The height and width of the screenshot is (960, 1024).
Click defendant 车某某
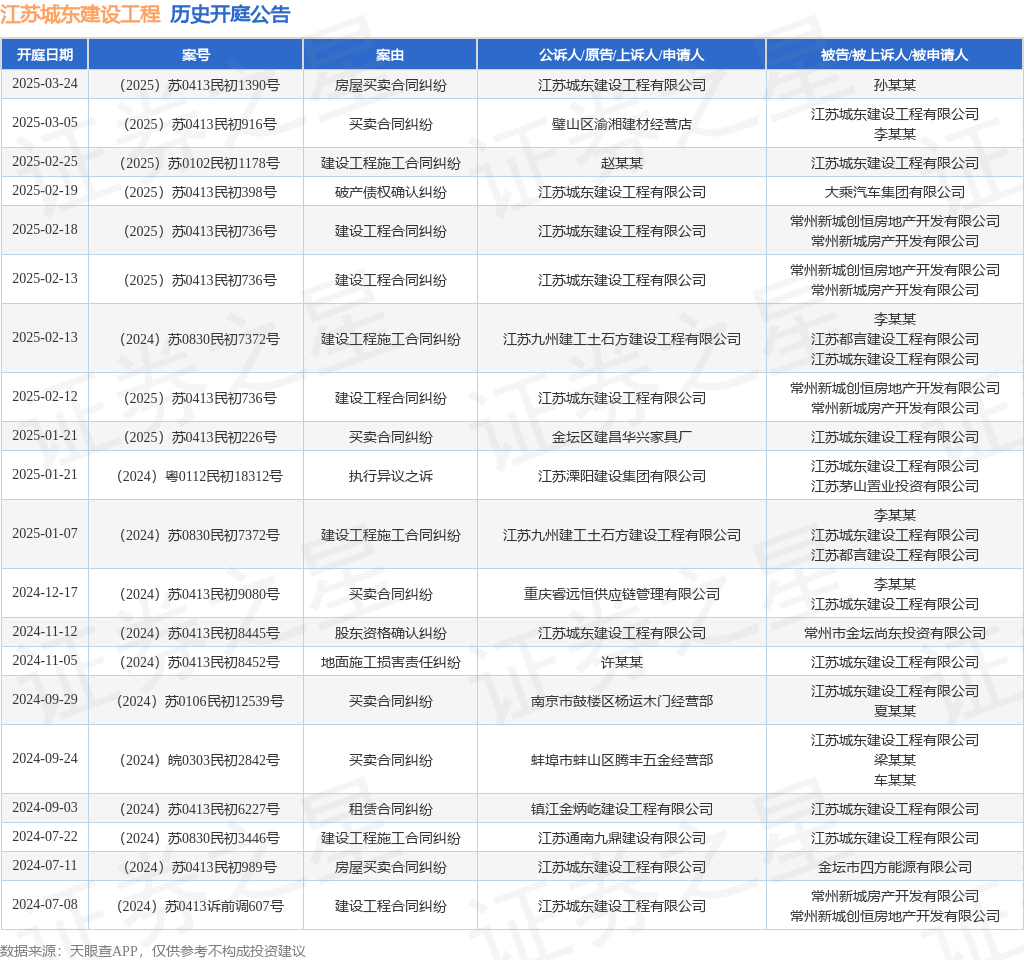pyautogui.click(x=894, y=780)
